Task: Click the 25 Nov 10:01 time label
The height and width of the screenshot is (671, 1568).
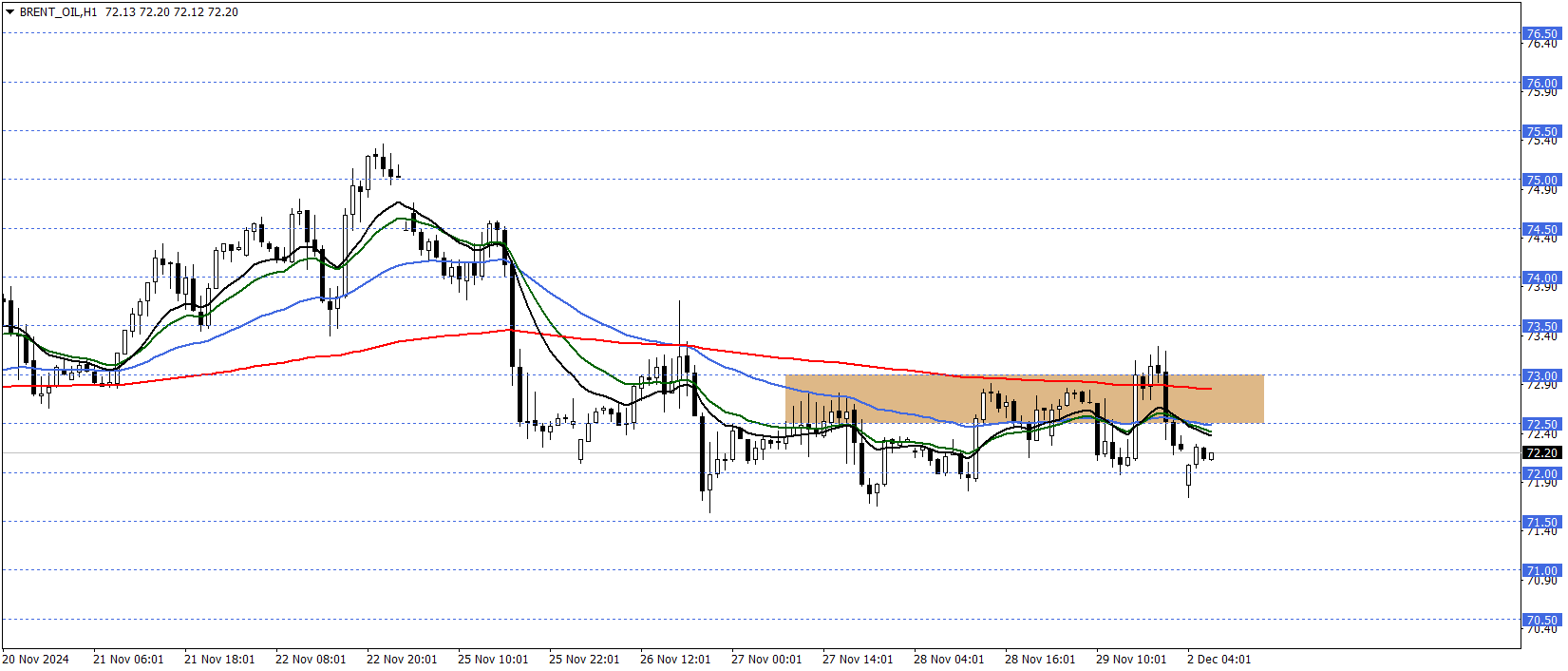Action: pos(493,659)
